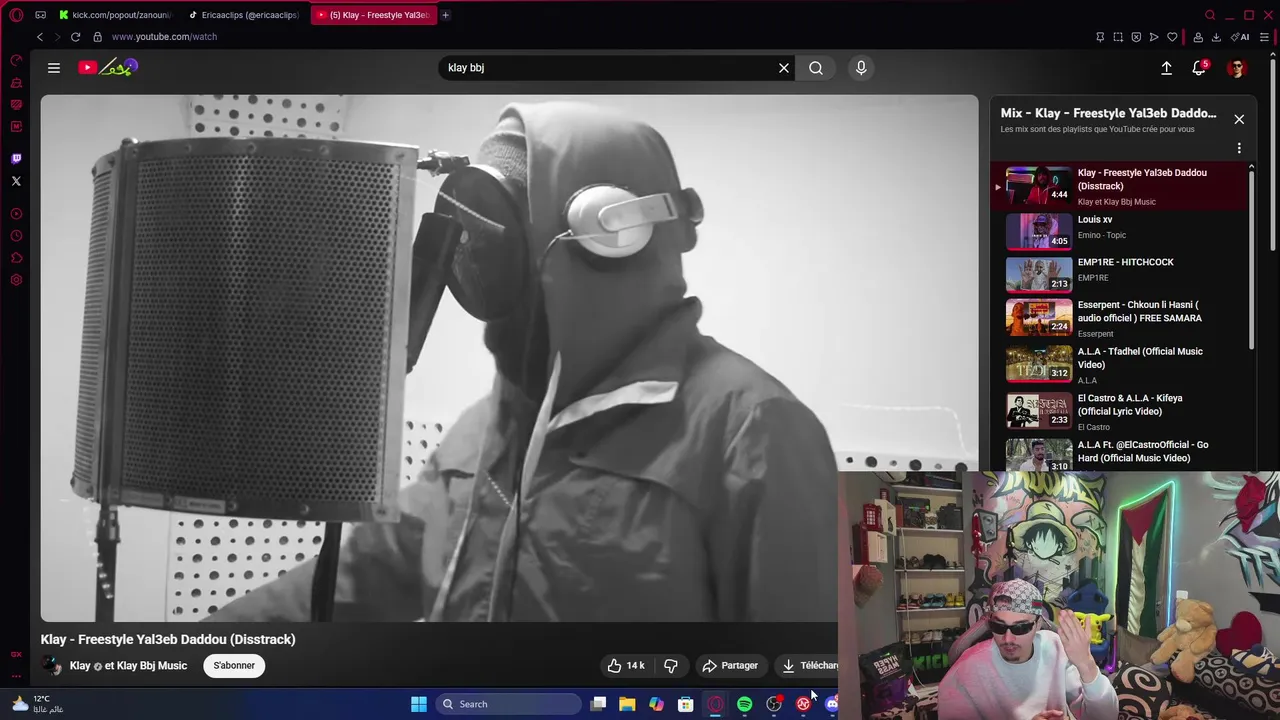Start voice search with microphone icon
Image resolution: width=1280 pixels, height=720 pixels.
click(x=861, y=68)
